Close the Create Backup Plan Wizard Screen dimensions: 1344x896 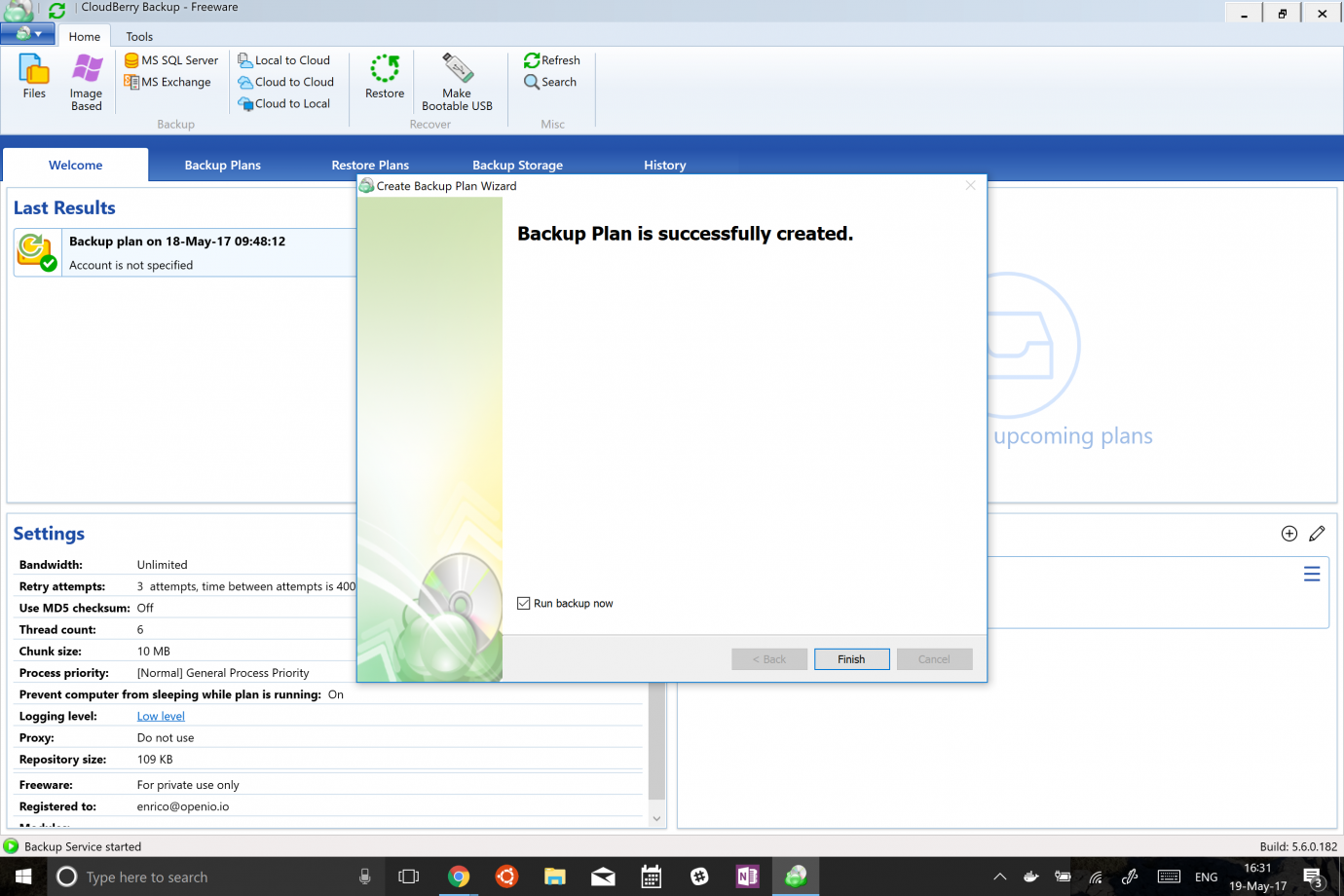[970, 186]
